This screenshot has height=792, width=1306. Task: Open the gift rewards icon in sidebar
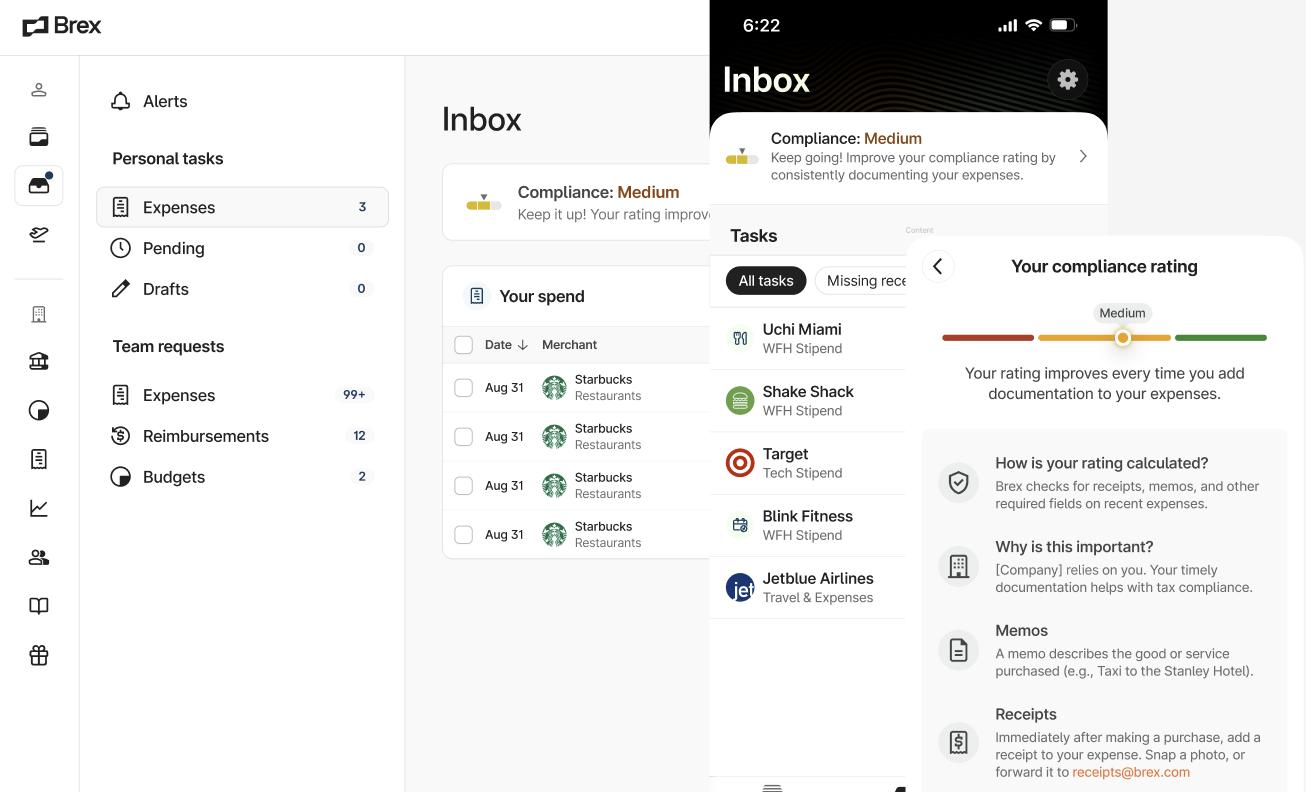[39, 655]
